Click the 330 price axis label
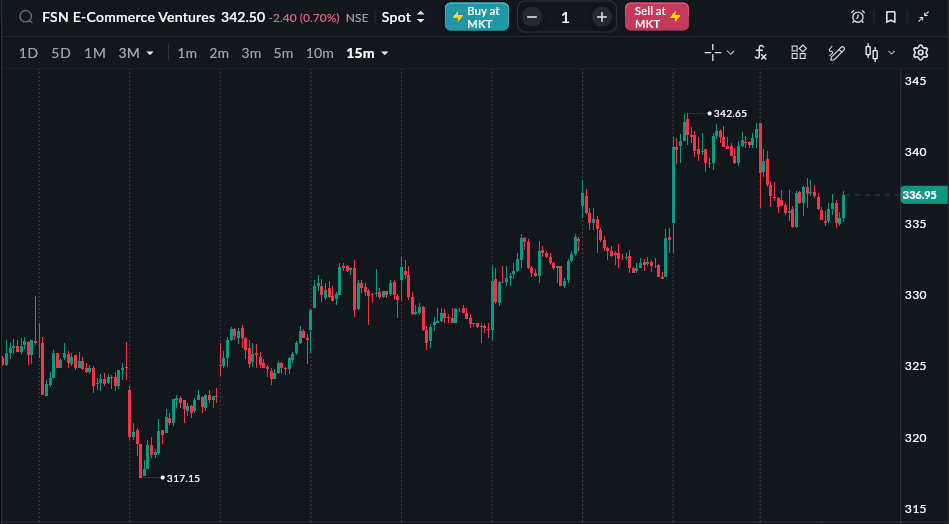This screenshot has width=949, height=524. [x=915, y=295]
